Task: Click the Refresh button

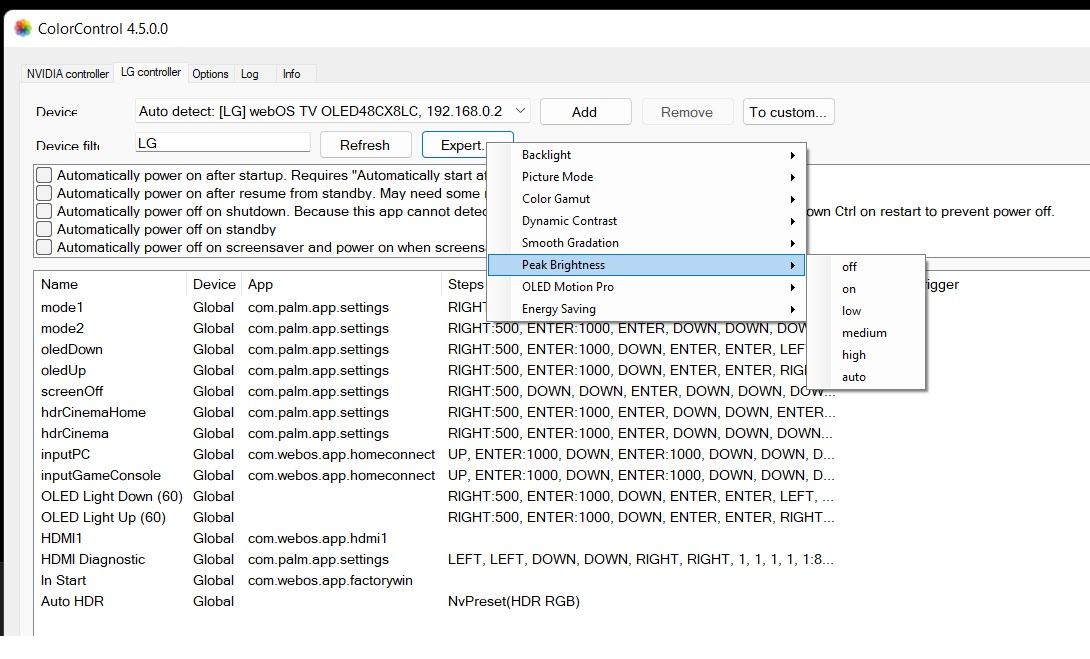Action: click(x=365, y=145)
